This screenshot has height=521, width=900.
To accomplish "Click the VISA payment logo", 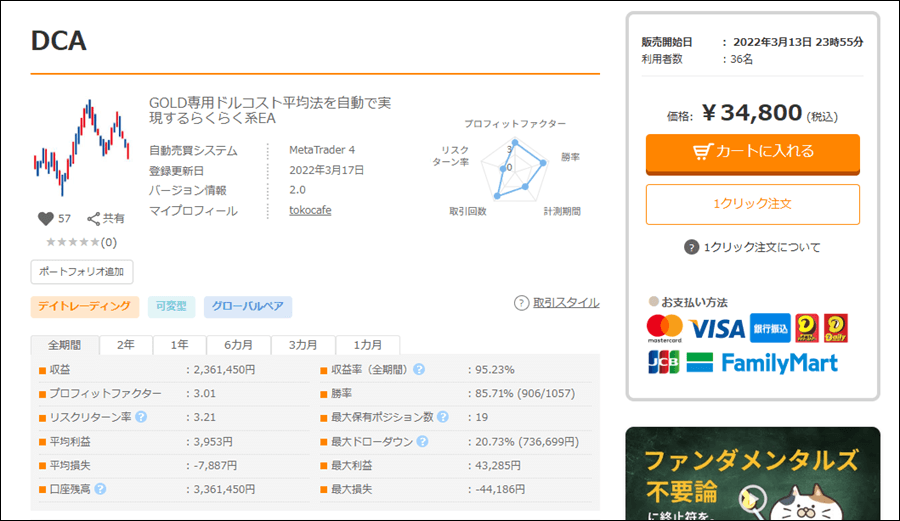I will (717, 328).
